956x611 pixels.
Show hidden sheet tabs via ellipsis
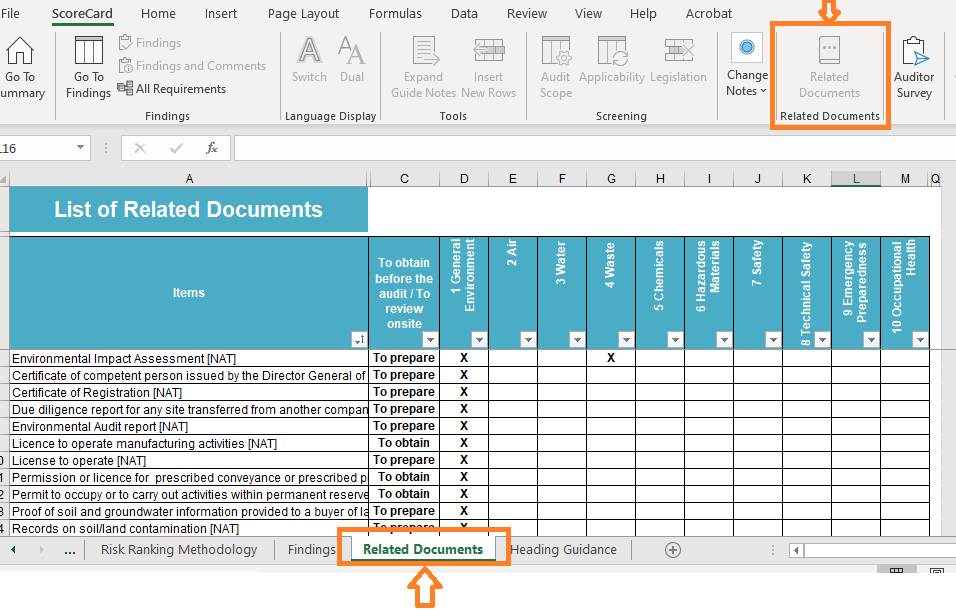70,550
